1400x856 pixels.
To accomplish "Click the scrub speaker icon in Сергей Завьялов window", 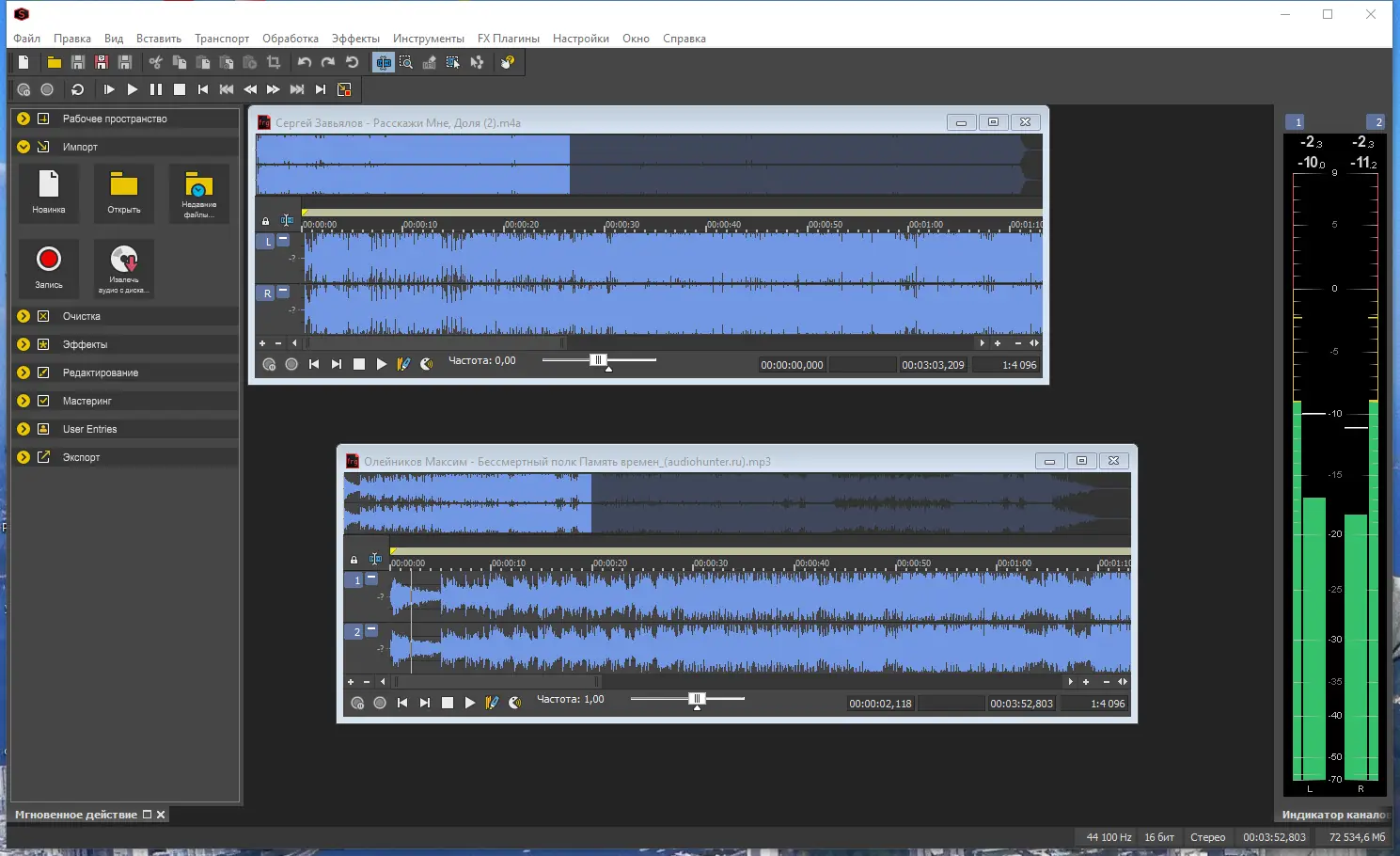I will (427, 364).
